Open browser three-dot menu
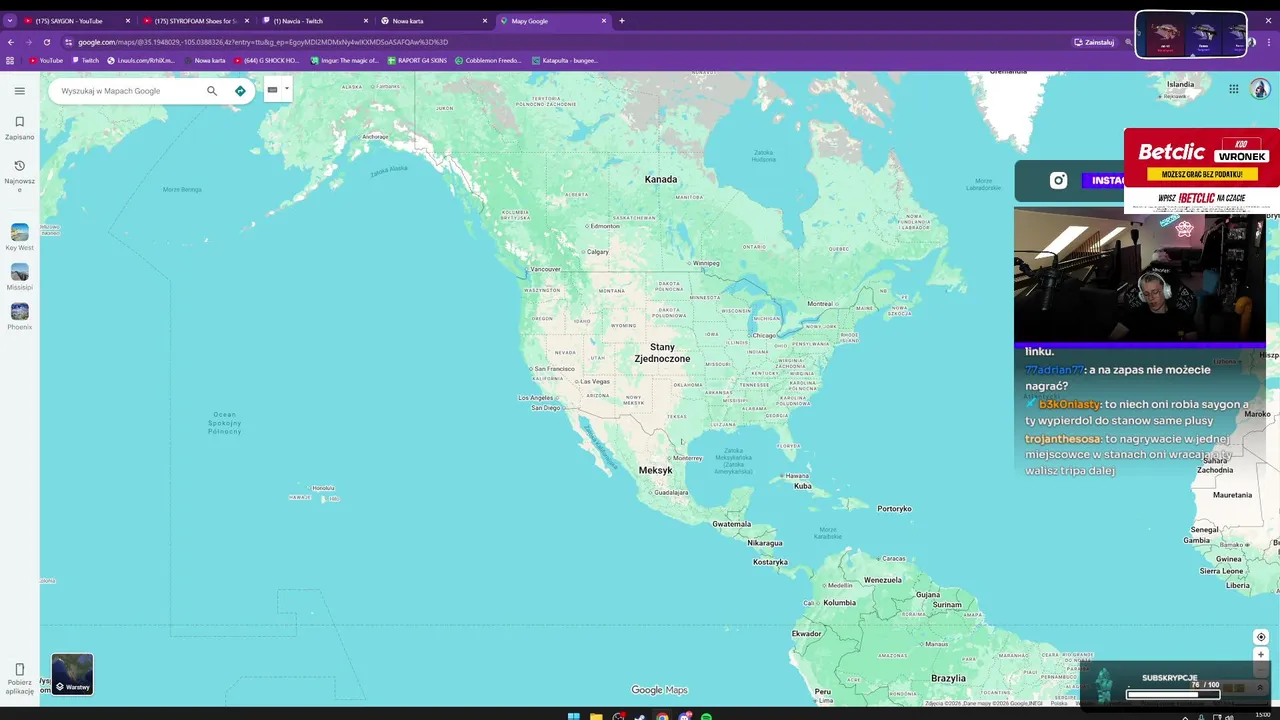This screenshot has width=1280, height=720. (1270, 42)
